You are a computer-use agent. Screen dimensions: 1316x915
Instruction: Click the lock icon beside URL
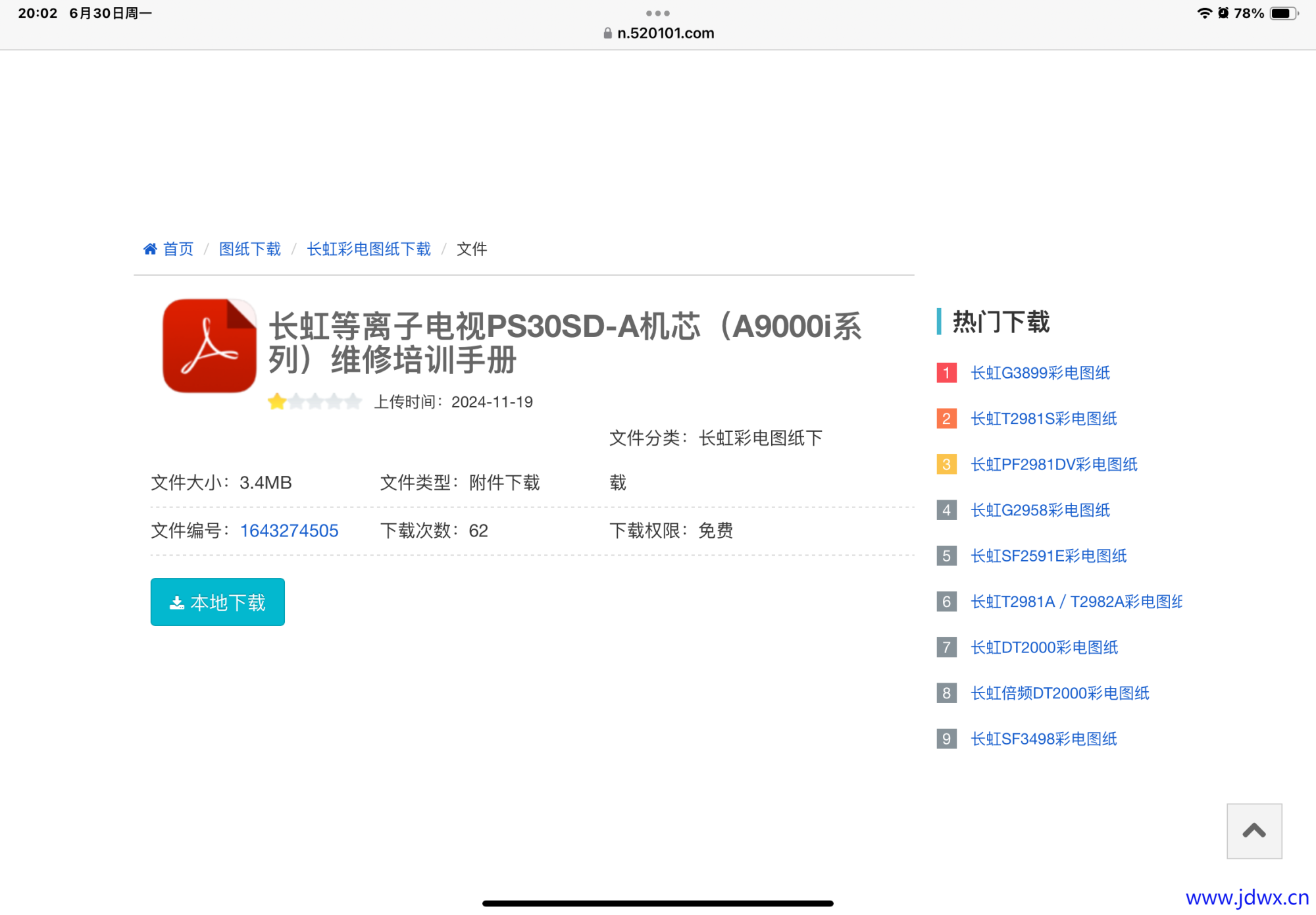pyautogui.click(x=607, y=33)
